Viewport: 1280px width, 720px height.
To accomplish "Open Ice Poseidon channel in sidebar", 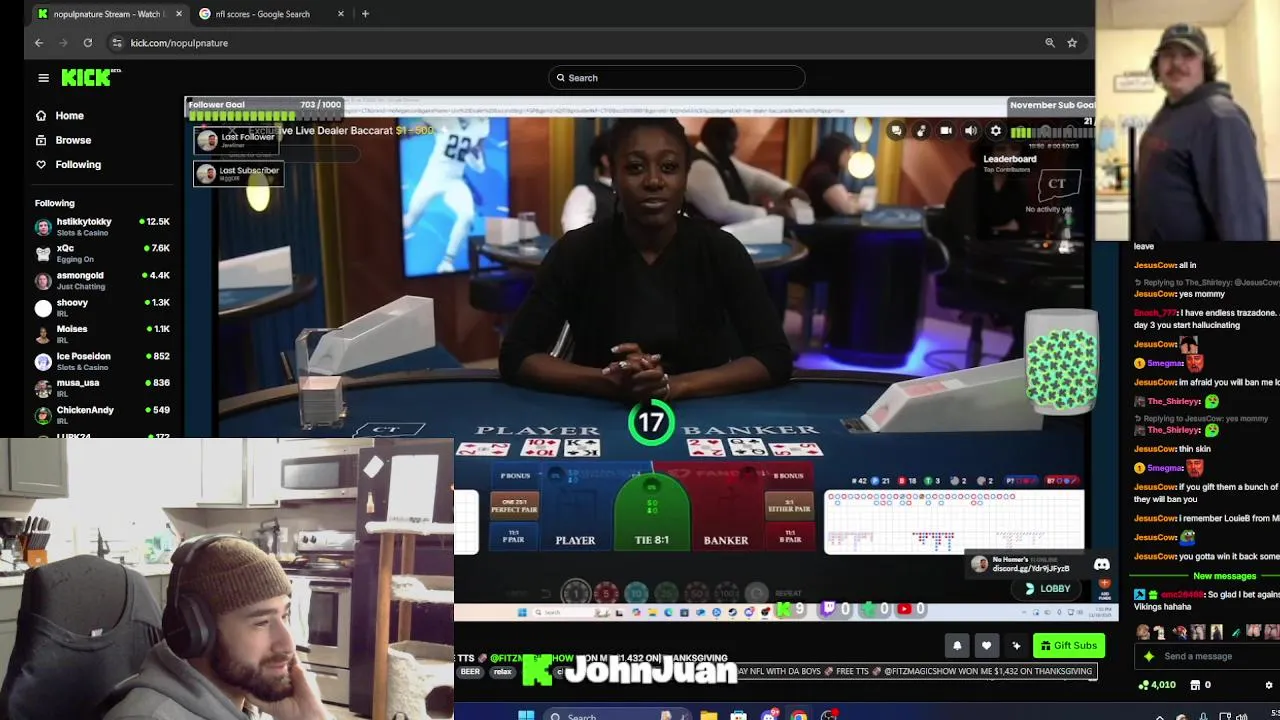I will pos(102,361).
